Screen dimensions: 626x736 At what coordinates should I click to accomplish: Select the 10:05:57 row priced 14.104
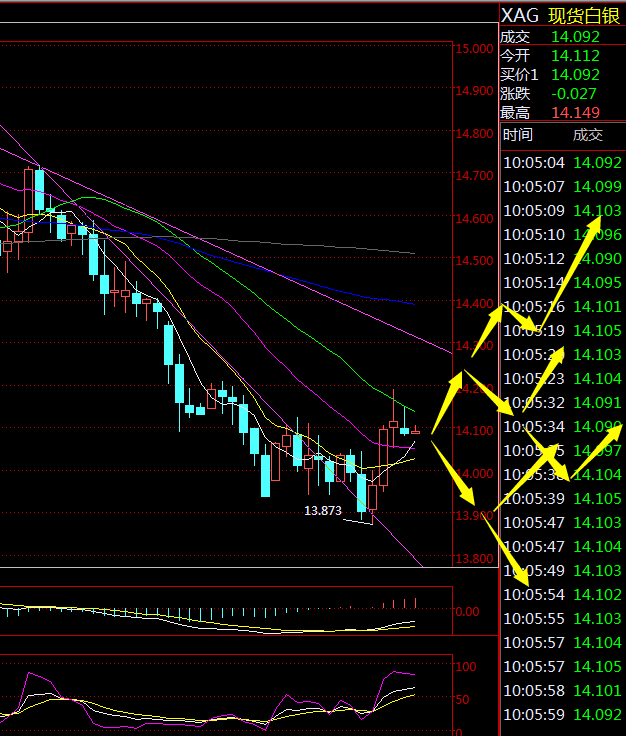[562, 643]
